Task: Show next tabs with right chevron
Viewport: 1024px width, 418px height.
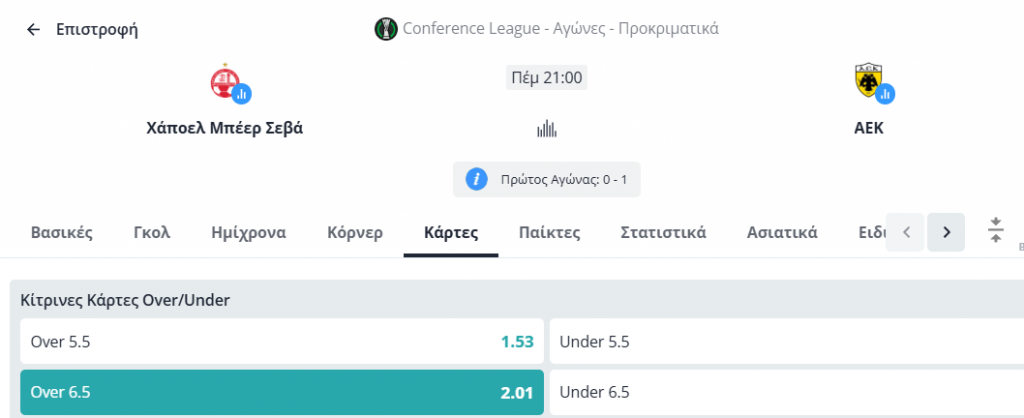Action: [x=946, y=232]
